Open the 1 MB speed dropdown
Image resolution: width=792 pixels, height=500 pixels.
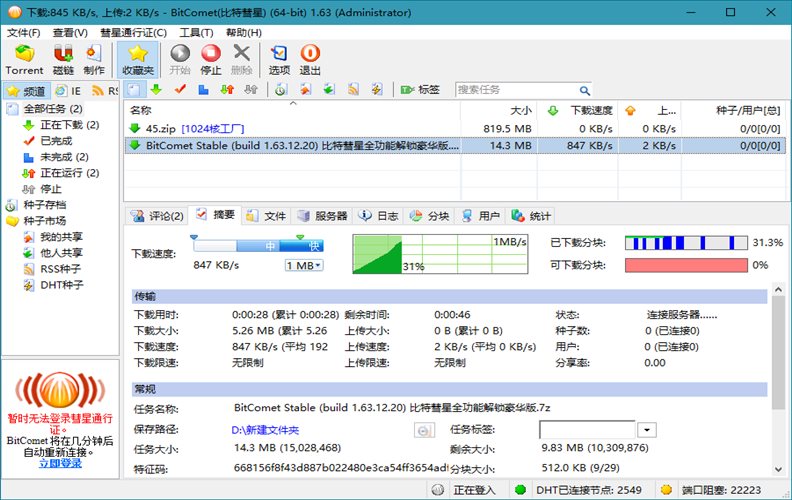tap(304, 266)
